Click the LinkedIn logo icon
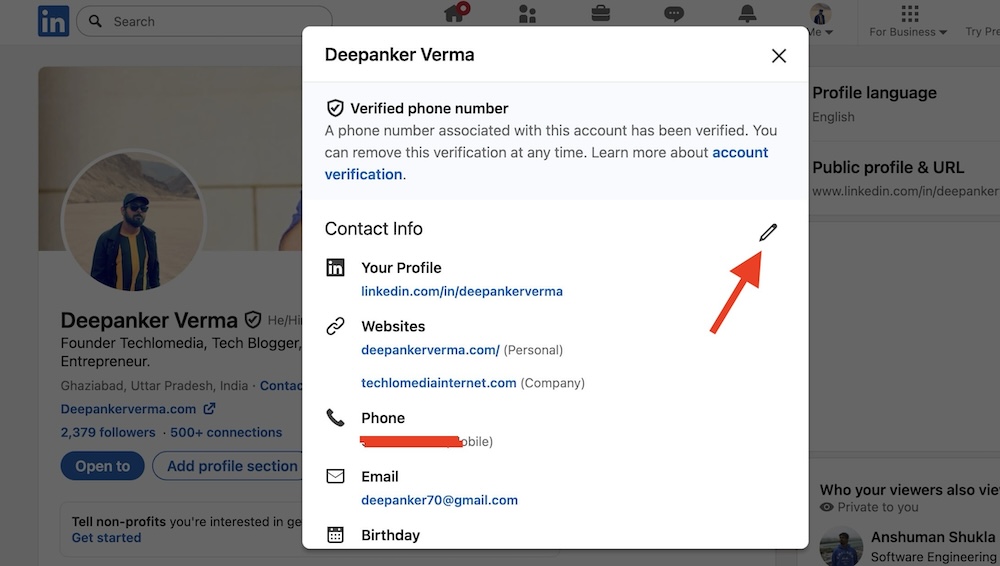 pyautogui.click(x=54, y=21)
